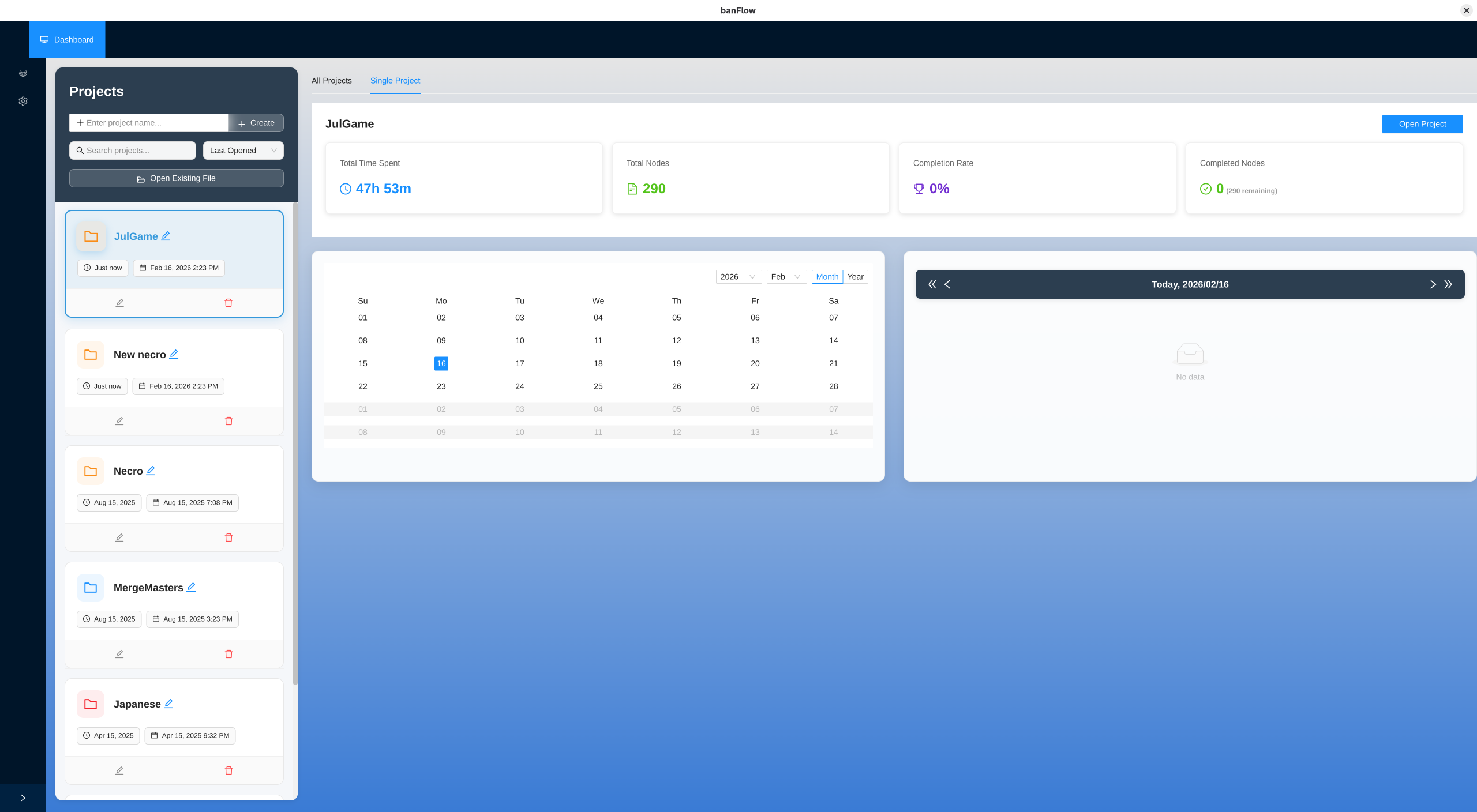Delete the Japanese project
The width and height of the screenshot is (1477, 812).
click(x=228, y=770)
